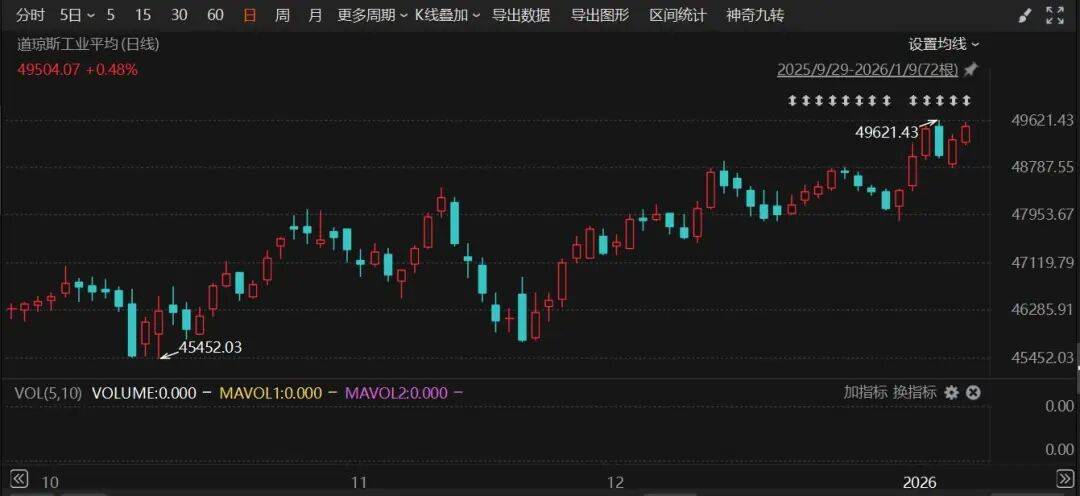Open the 设置均线 dropdown
1080x496 pixels.
pyautogui.click(x=943, y=44)
